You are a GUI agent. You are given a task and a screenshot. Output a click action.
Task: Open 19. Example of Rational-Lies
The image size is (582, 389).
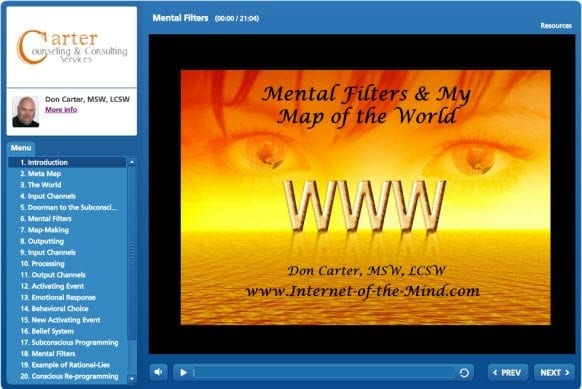[67, 365]
